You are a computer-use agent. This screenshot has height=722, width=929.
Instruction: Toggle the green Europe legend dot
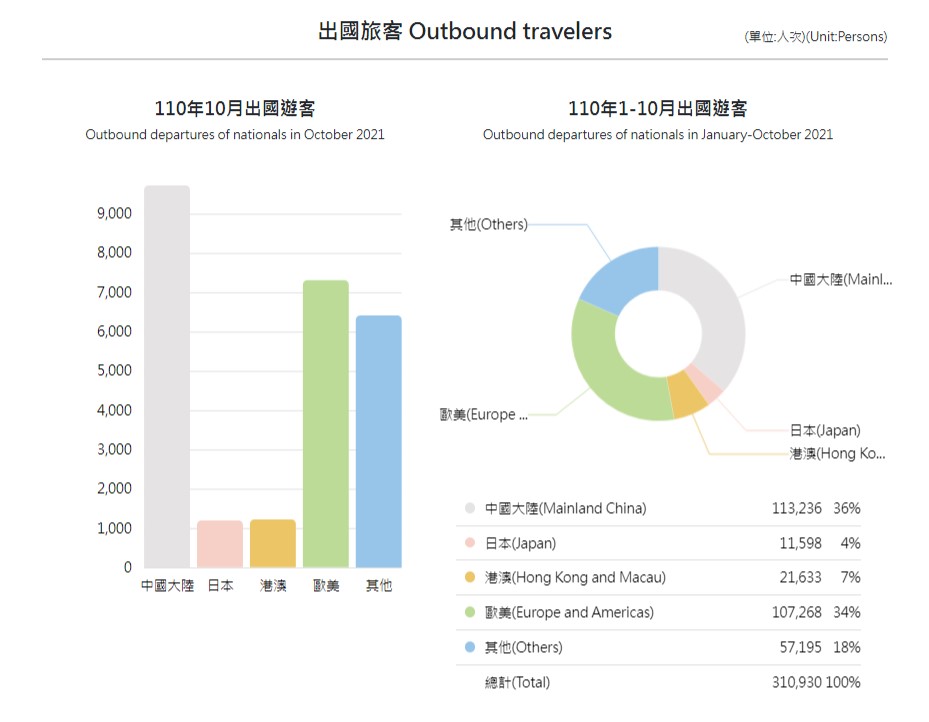tap(470, 613)
